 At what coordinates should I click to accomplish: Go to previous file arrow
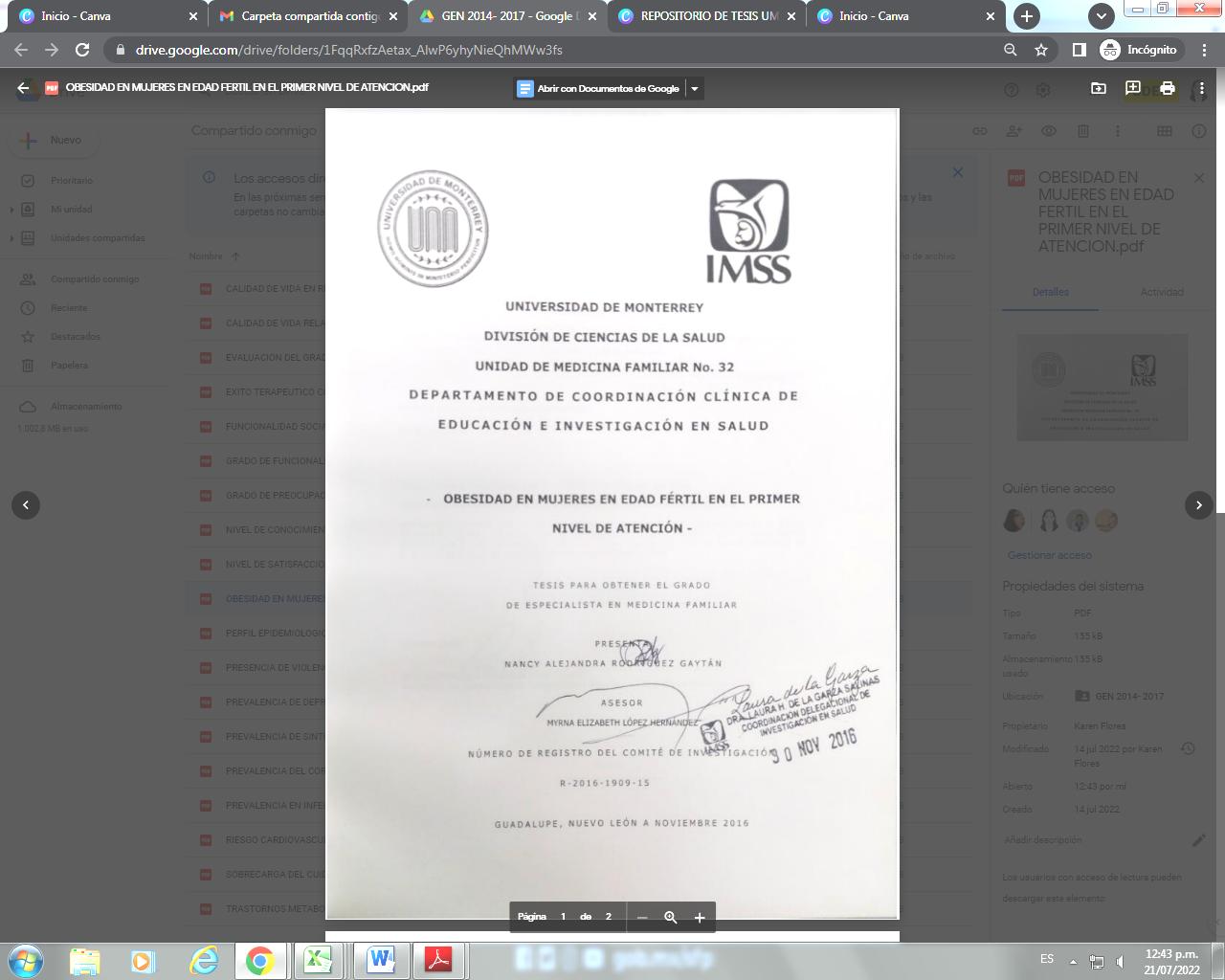pos(26,504)
